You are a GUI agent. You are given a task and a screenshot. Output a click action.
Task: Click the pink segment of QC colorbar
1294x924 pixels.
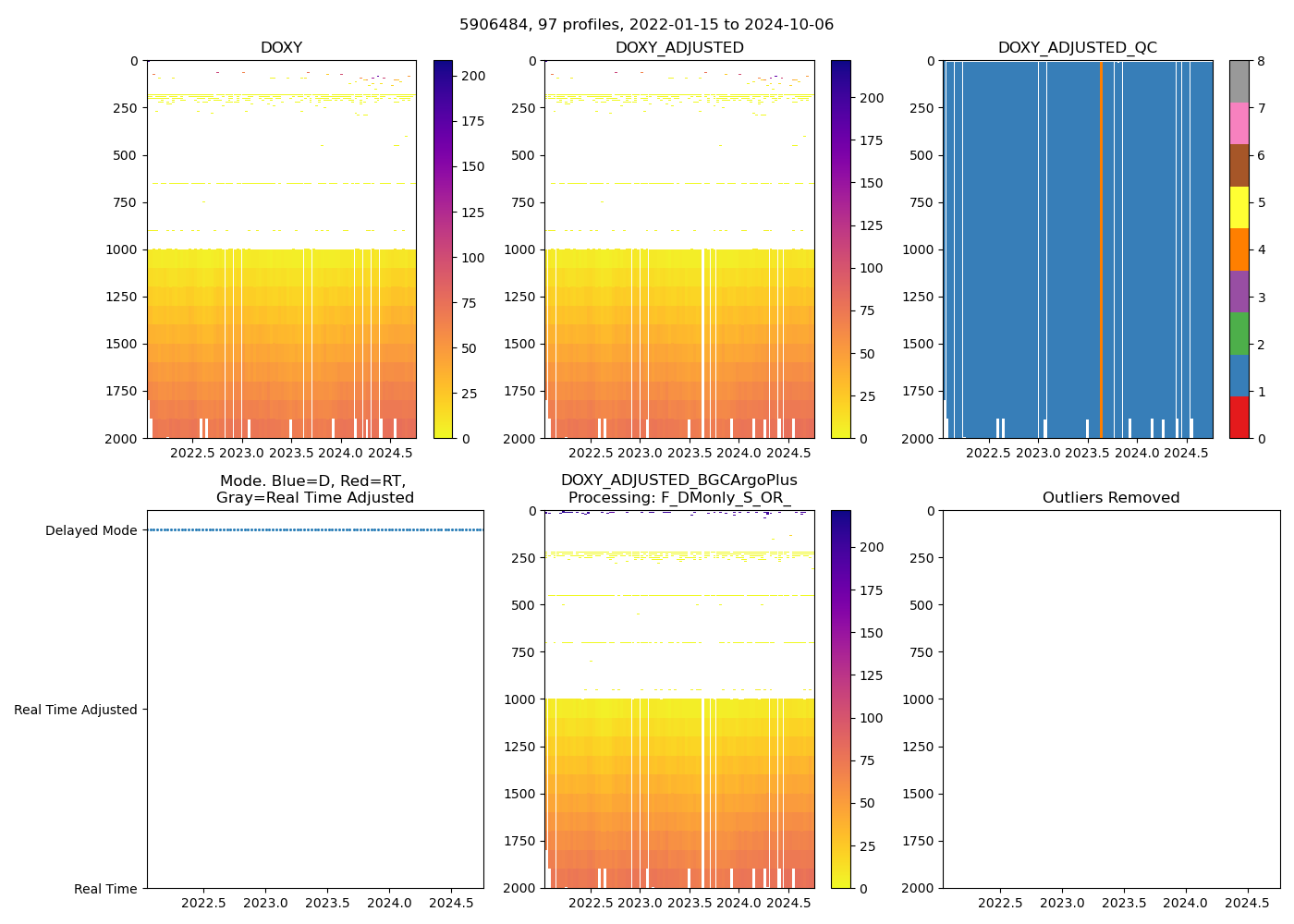click(1239, 123)
